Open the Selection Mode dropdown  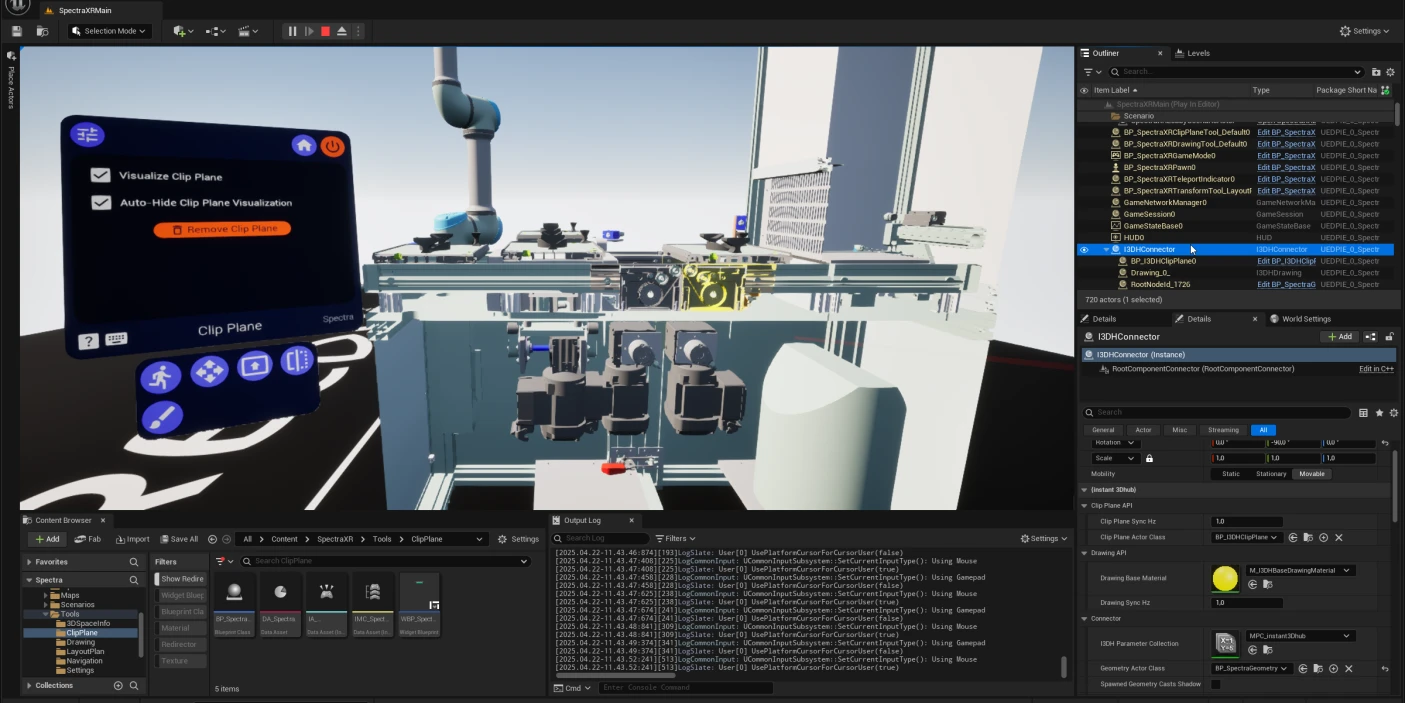[x=110, y=31]
